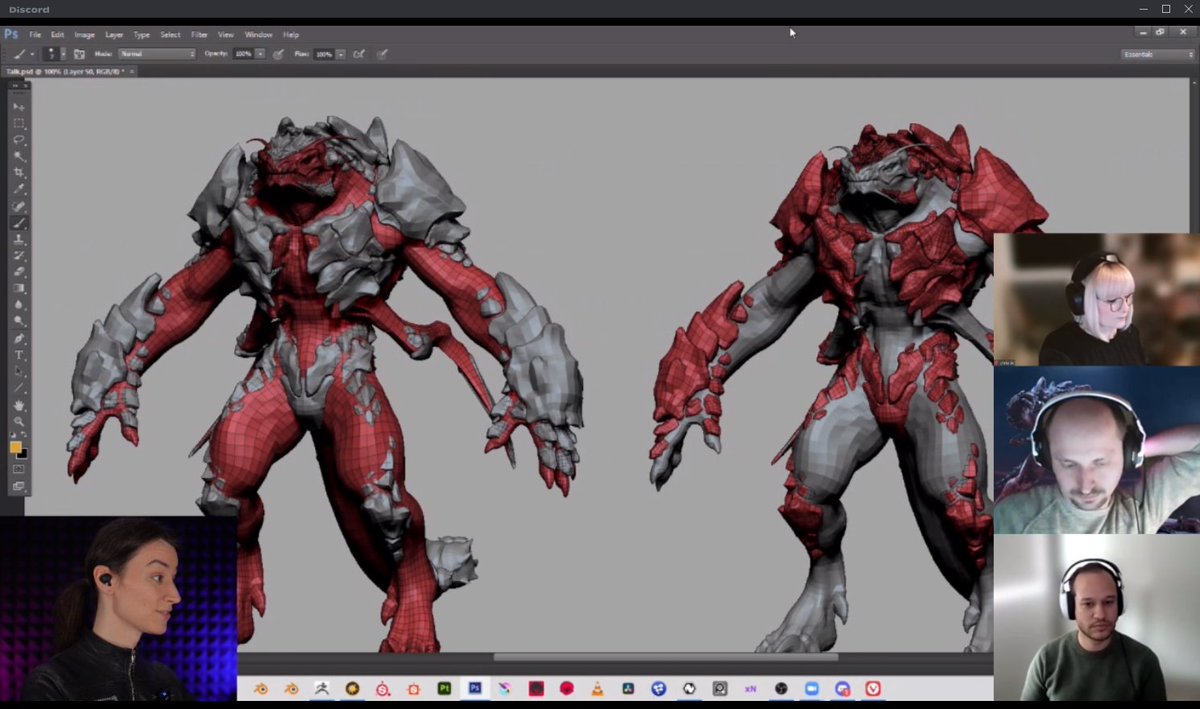This screenshot has height=709, width=1200.
Task: Select the History Brush tool
Action: click(19, 256)
